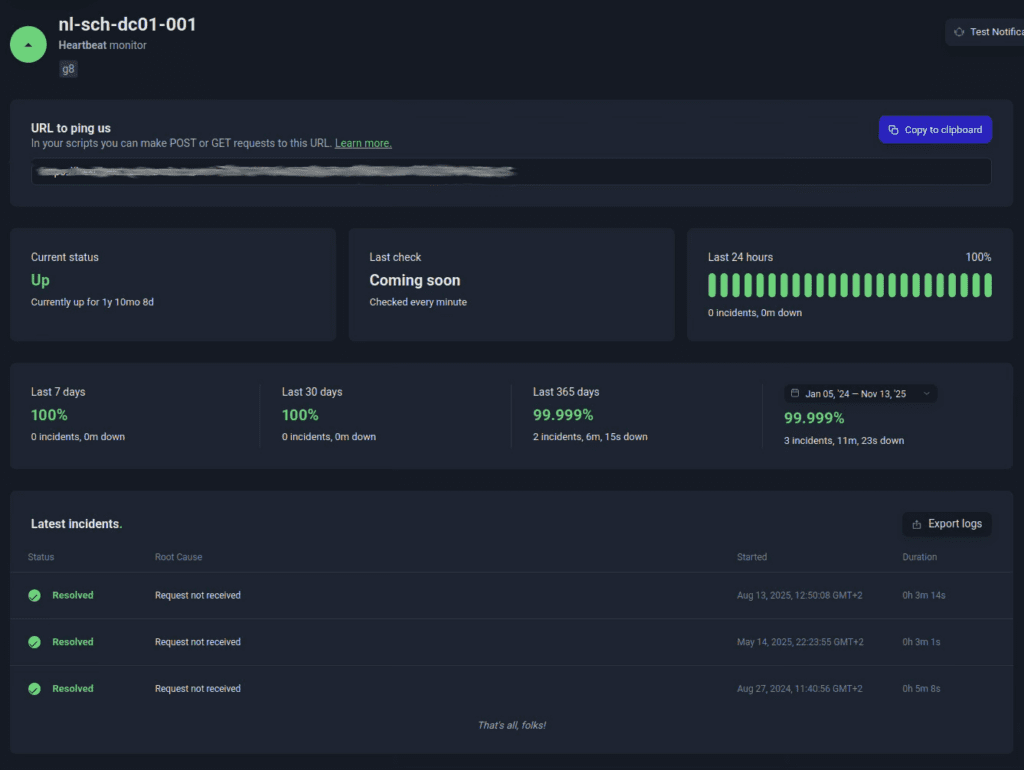Click the copy icon inside Copy to clipboard button
Viewport: 1024px width, 770px height.
(895, 129)
